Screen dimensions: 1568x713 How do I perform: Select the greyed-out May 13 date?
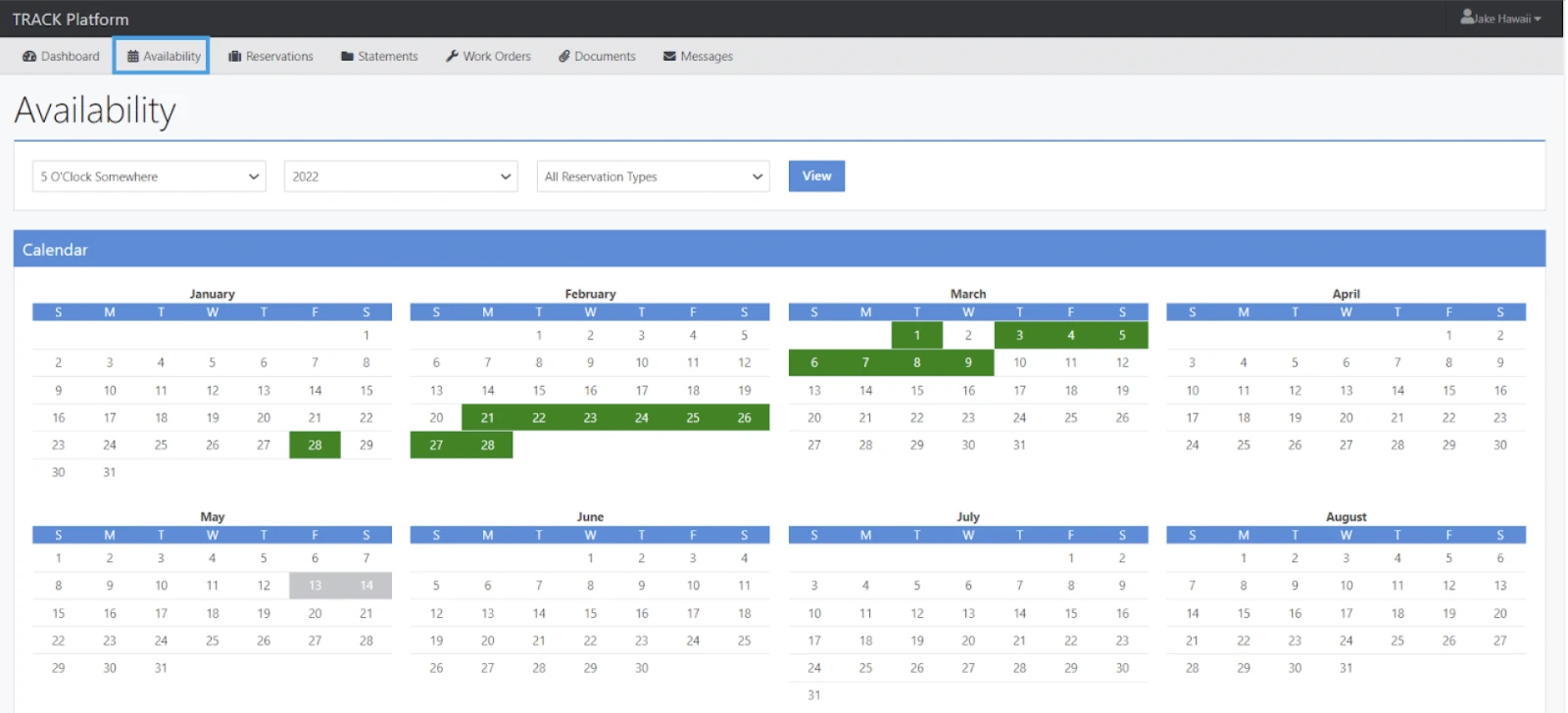click(x=315, y=586)
